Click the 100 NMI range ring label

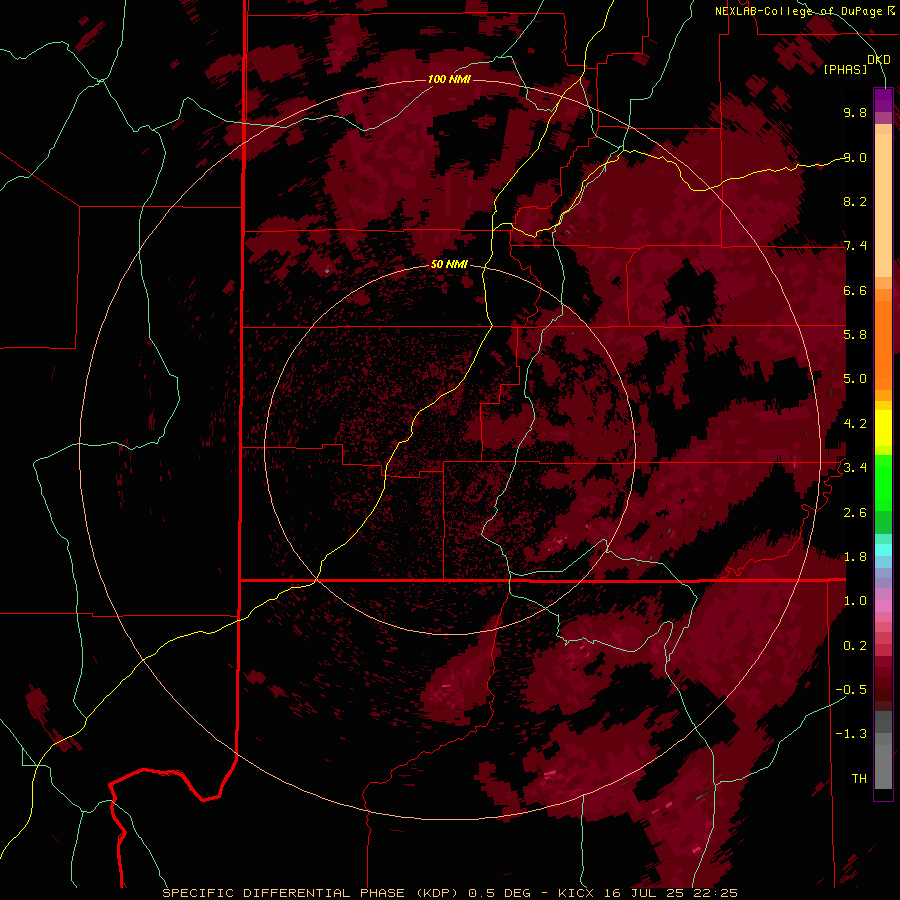(449, 79)
